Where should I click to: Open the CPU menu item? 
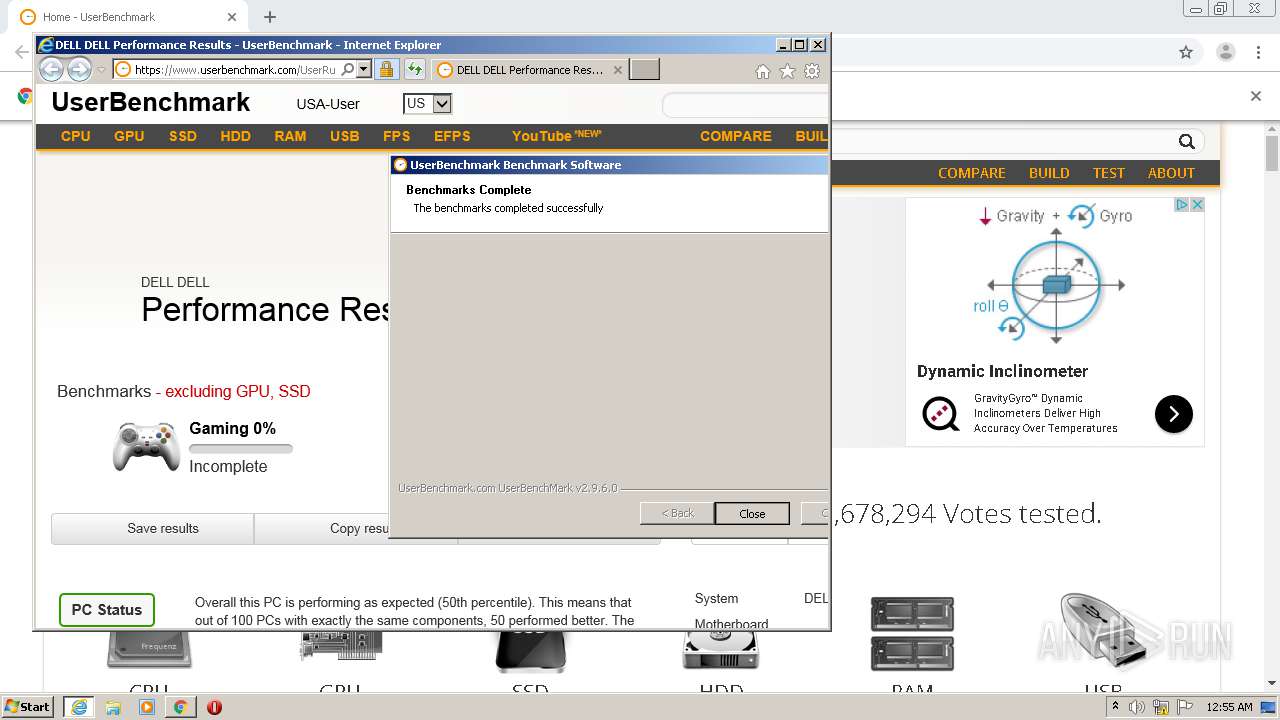click(x=75, y=136)
